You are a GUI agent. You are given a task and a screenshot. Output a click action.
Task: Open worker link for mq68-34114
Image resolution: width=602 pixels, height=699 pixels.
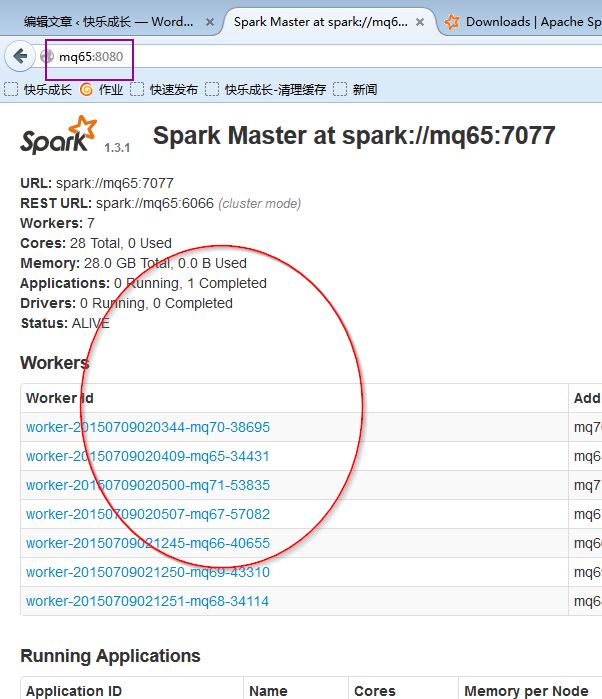pos(148,601)
